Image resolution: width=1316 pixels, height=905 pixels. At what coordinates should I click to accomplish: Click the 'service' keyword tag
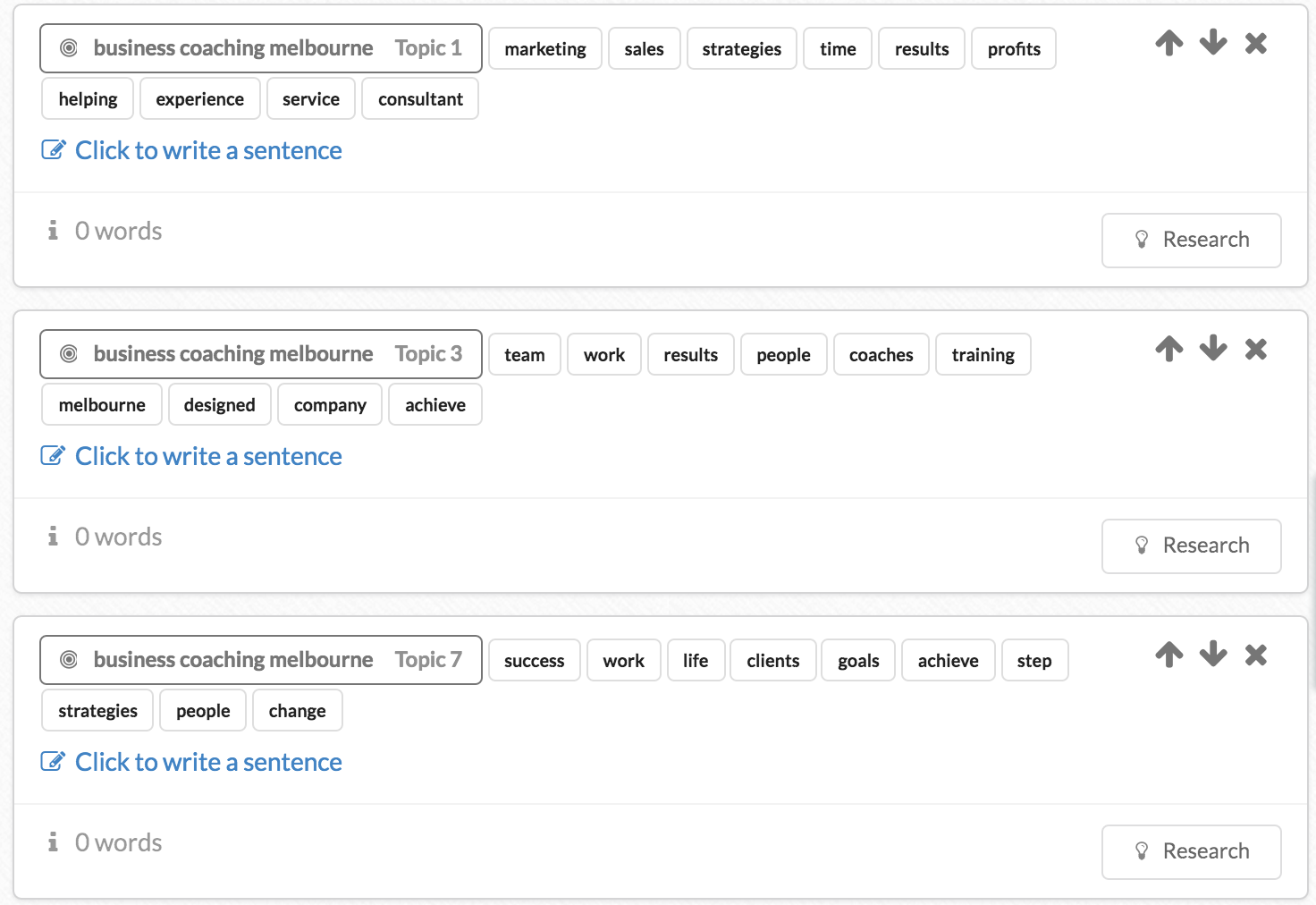(x=311, y=98)
